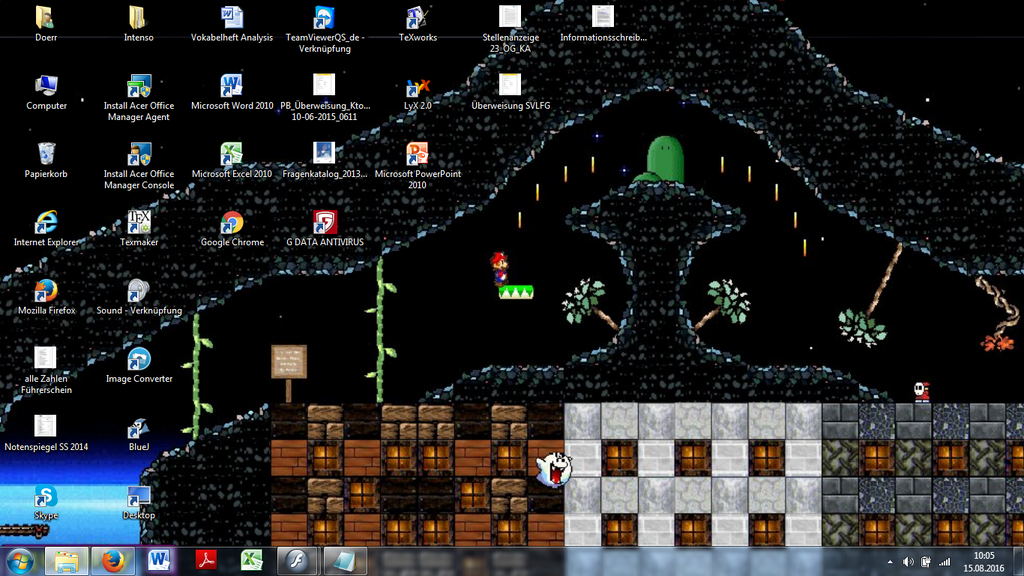Open the power status tray icon
The height and width of the screenshot is (576, 1024).
(925, 562)
